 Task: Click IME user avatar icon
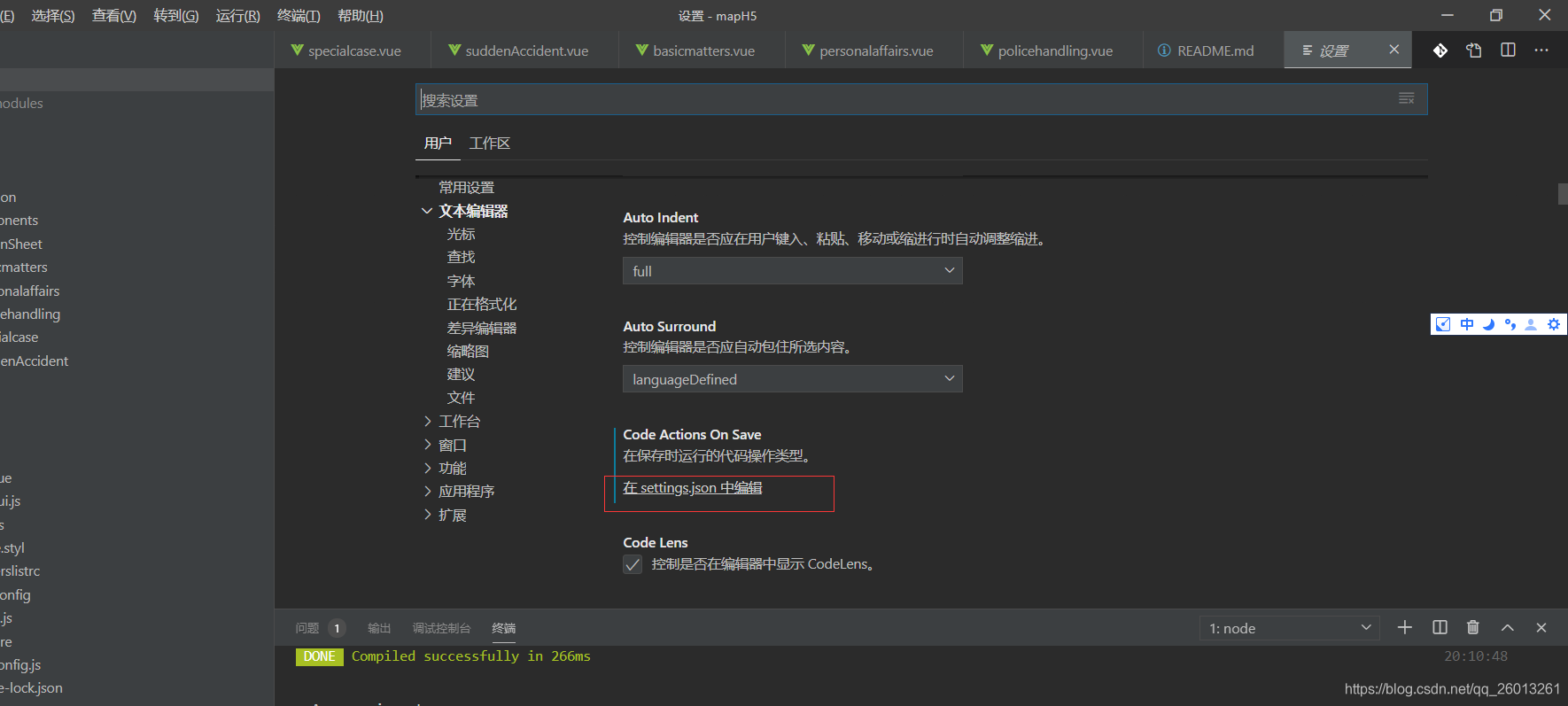(x=1531, y=324)
